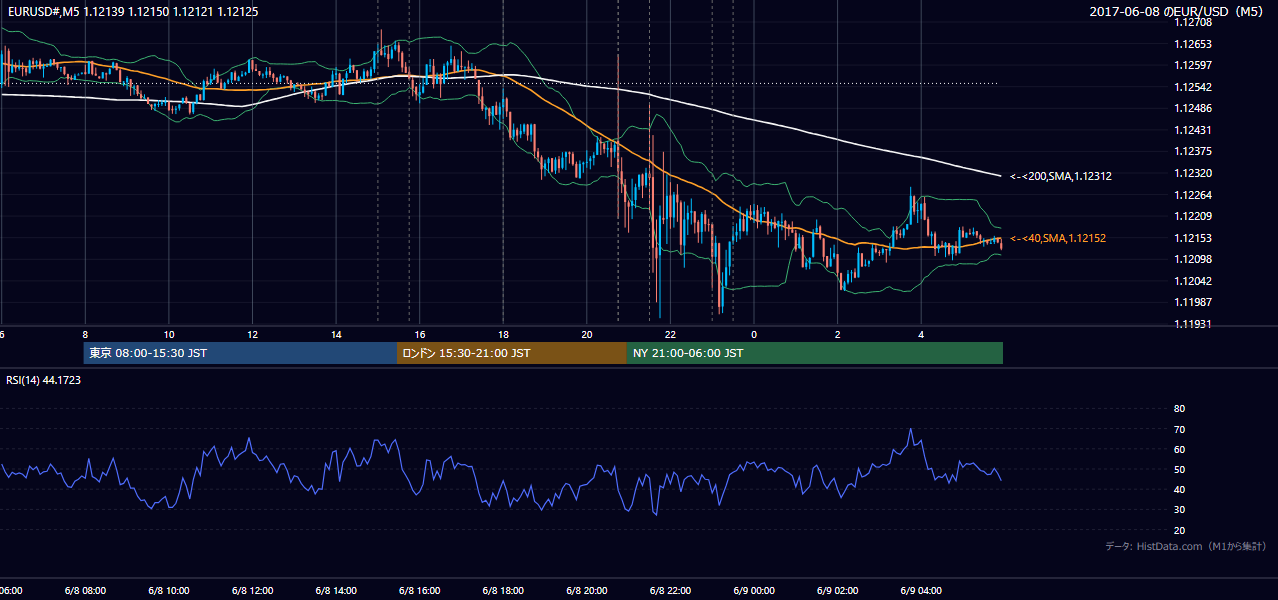Click RSI scale value 30
The height and width of the screenshot is (600, 1278).
(1179, 509)
